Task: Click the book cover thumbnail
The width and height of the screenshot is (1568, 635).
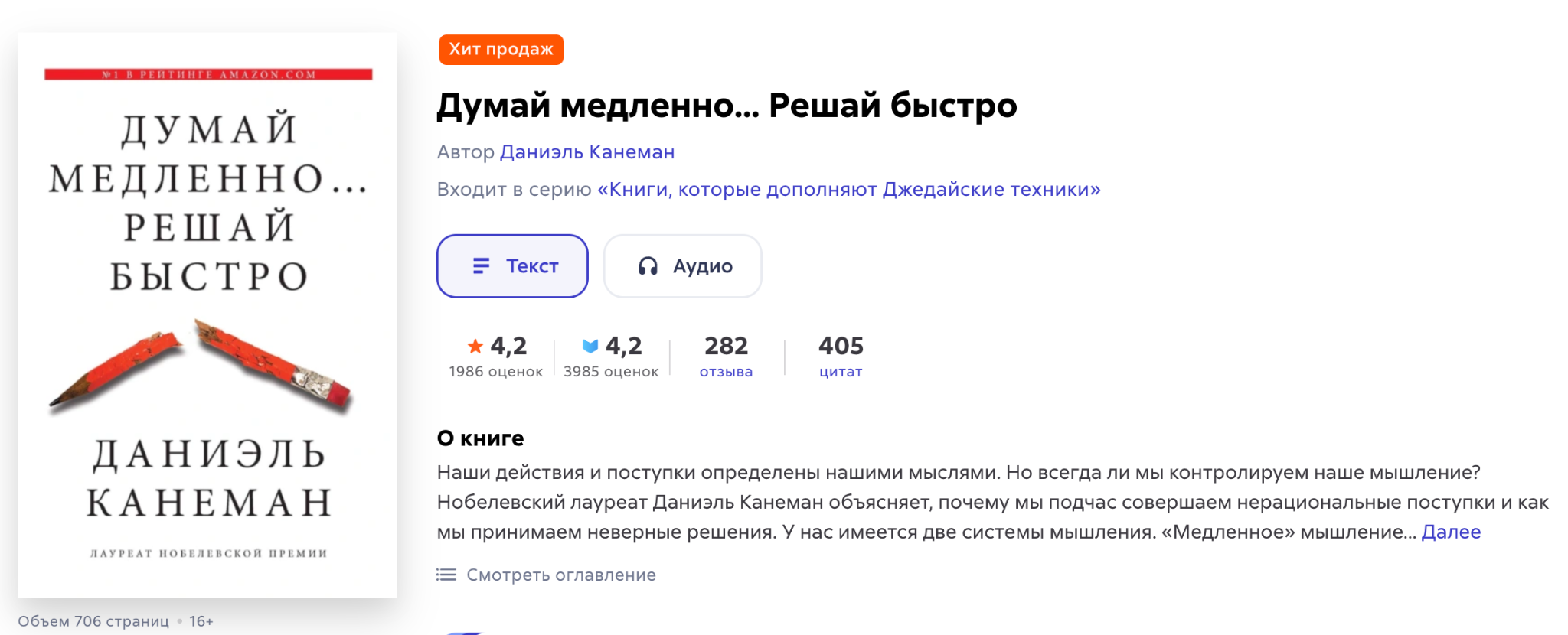Action: [207, 315]
